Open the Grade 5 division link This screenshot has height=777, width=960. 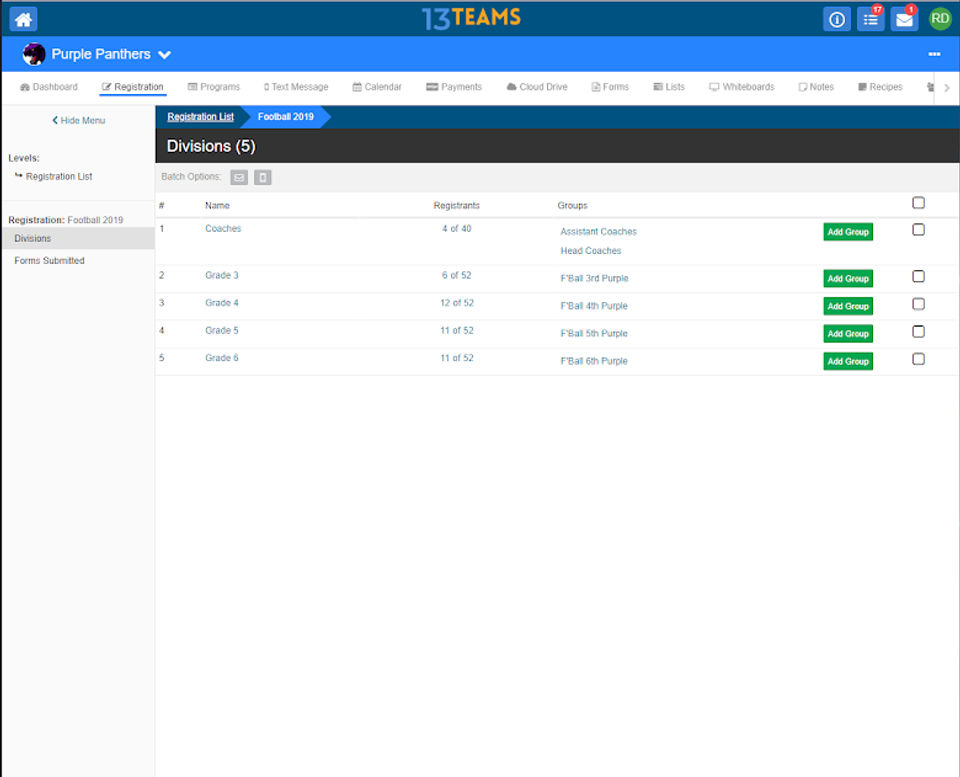222,330
